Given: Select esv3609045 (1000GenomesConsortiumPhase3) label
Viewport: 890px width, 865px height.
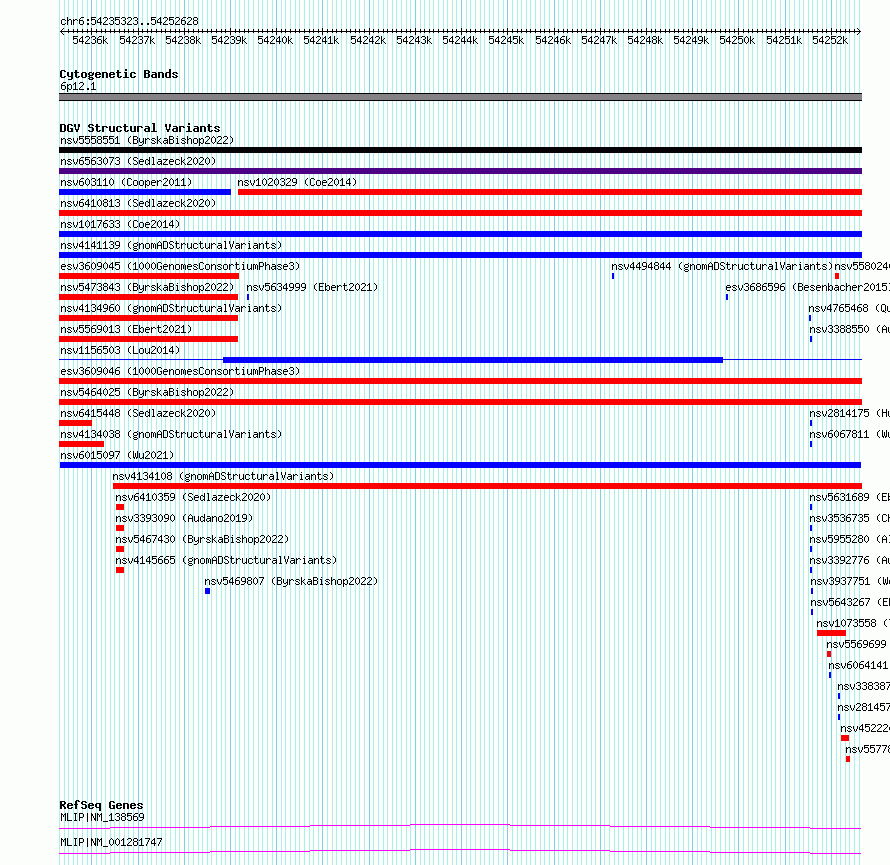Looking at the screenshot, I should [x=180, y=266].
